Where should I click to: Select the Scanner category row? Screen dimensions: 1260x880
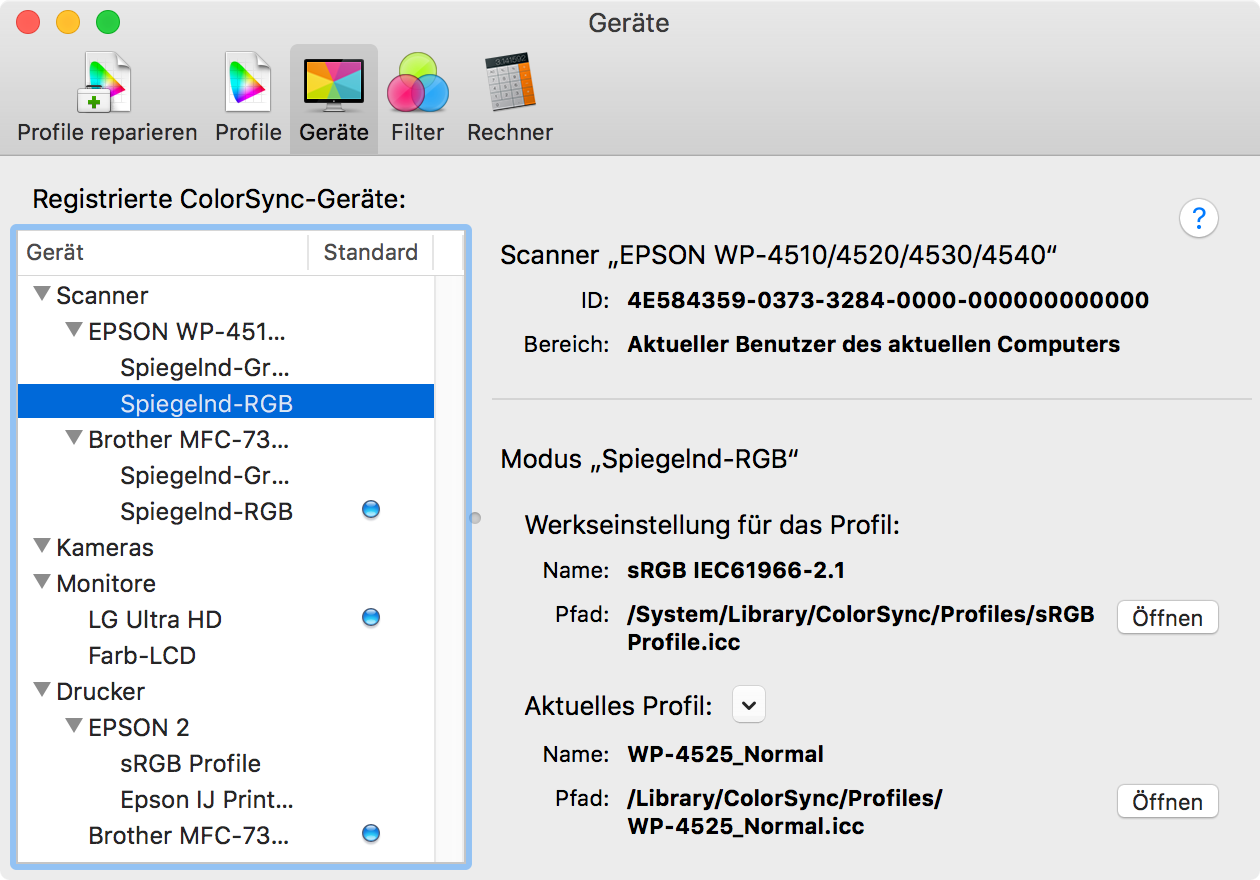(226, 295)
